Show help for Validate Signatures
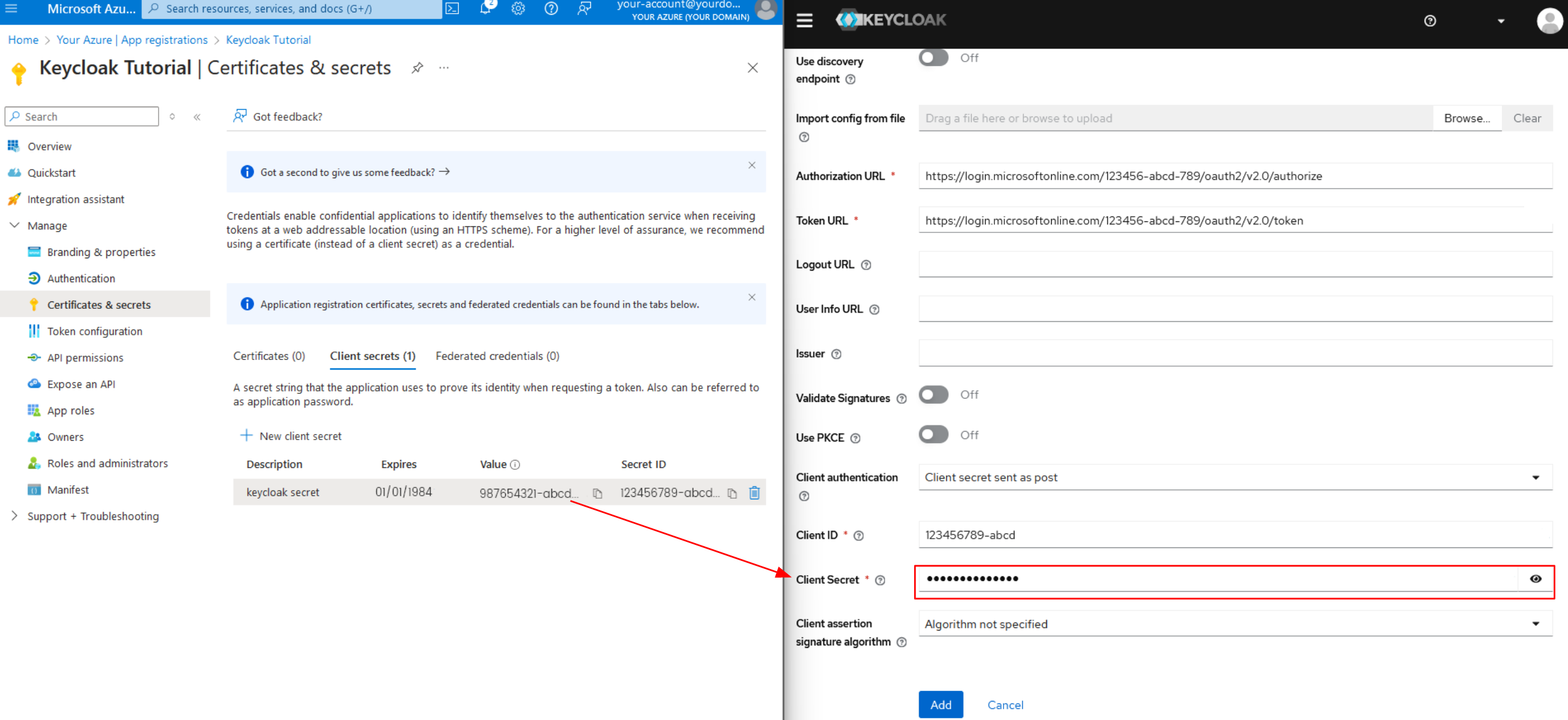Image resolution: width=1568 pixels, height=720 pixels. pyautogui.click(x=901, y=399)
